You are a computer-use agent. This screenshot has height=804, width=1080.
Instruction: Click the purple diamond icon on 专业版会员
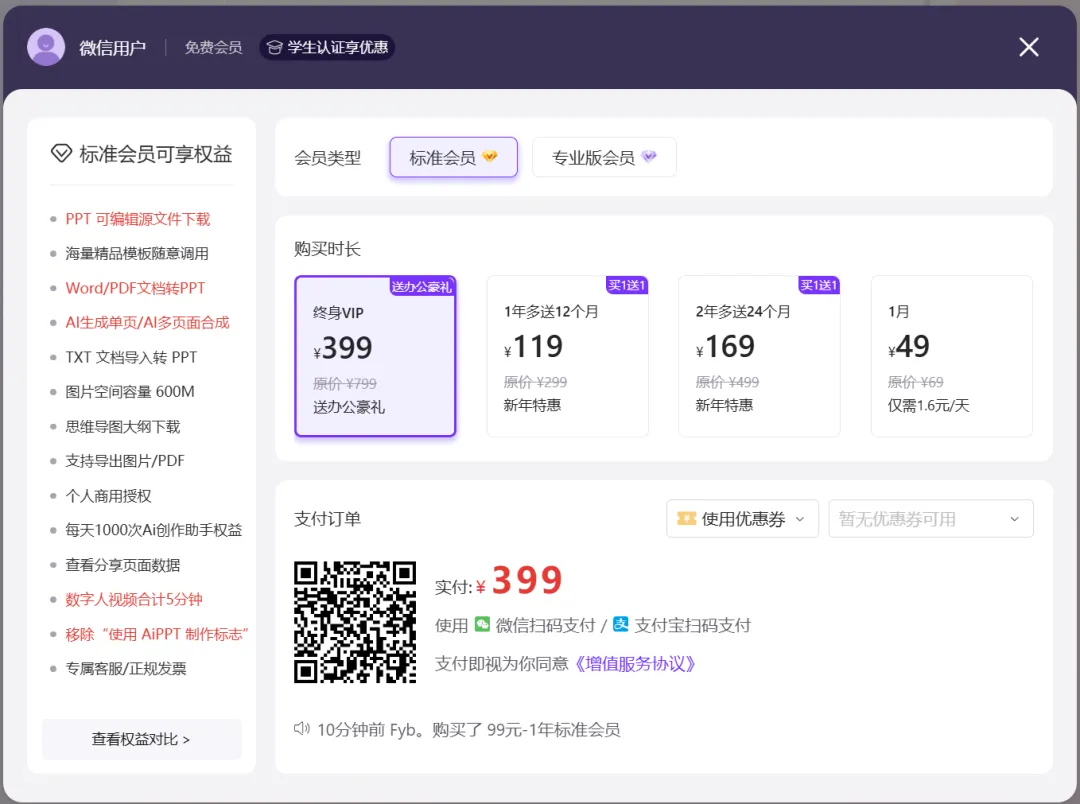pyautogui.click(x=649, y=156)
